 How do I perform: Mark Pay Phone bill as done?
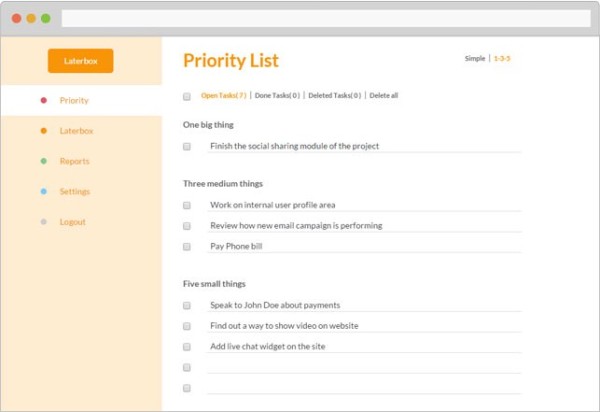pos(187,246)
